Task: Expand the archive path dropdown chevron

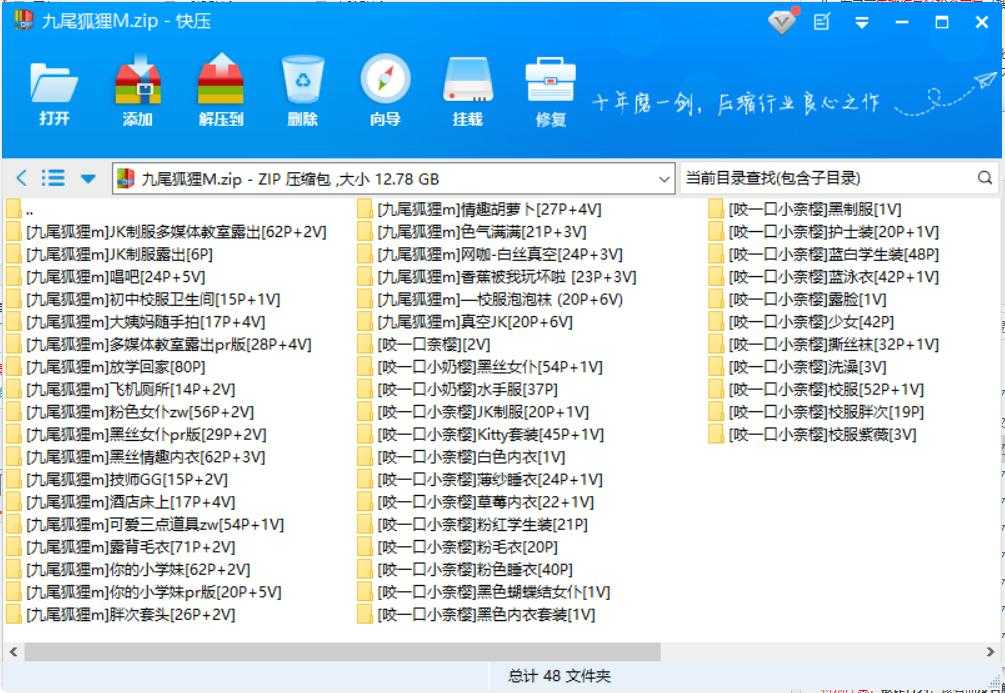Action: point(664,180)
